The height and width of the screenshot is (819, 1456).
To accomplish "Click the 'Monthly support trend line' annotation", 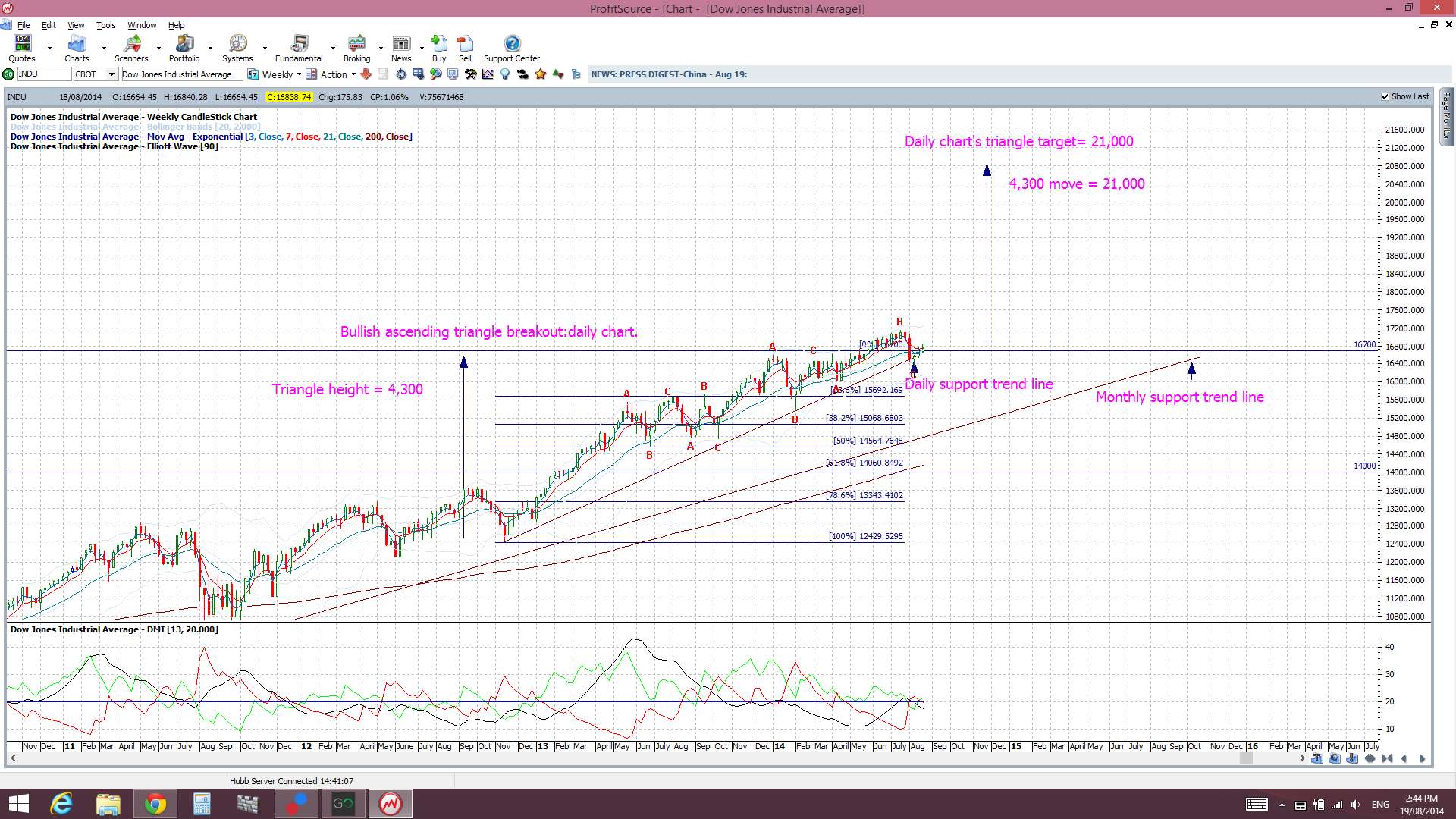I will coord(1180,397).
